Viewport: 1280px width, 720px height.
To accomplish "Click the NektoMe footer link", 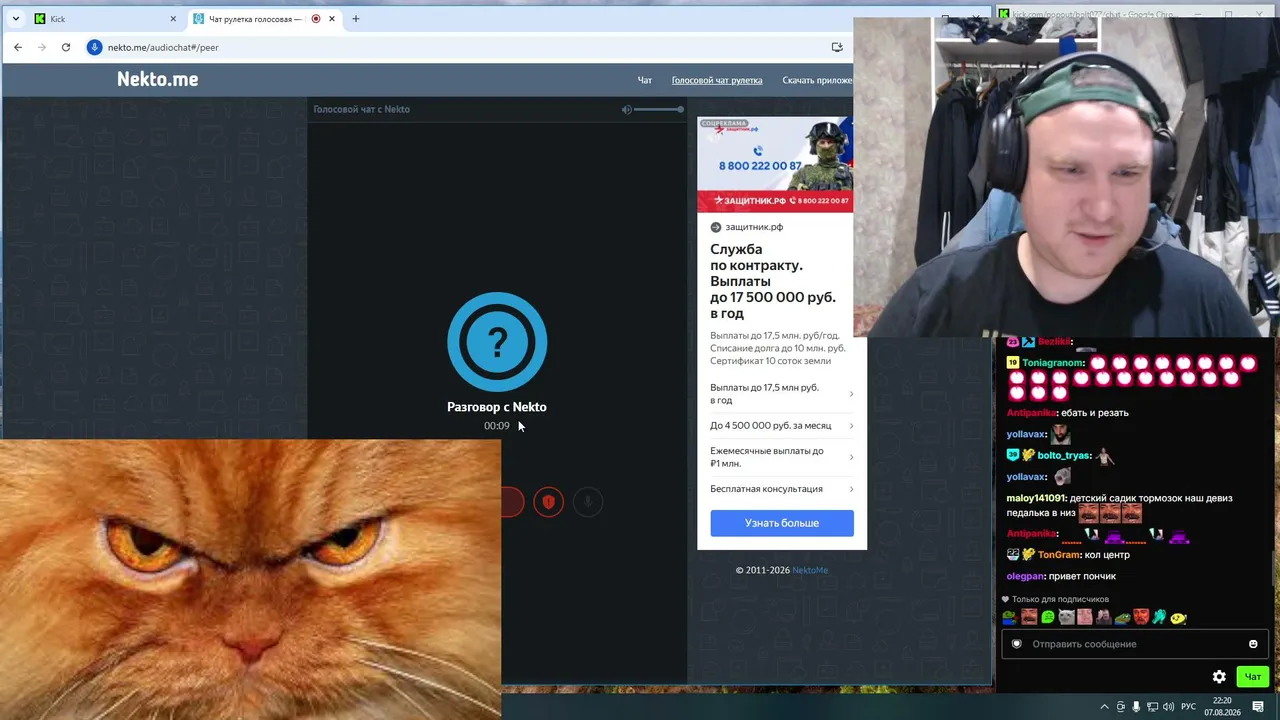I will tap(810, 570).
